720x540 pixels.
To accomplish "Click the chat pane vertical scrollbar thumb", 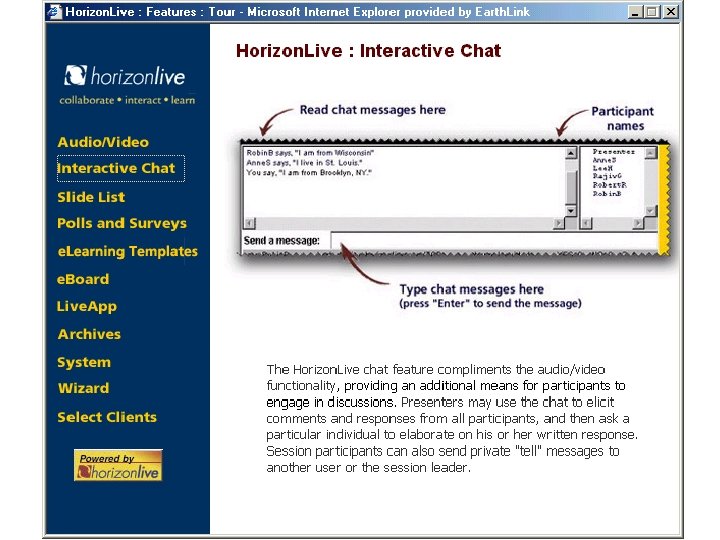I will 571,187.
